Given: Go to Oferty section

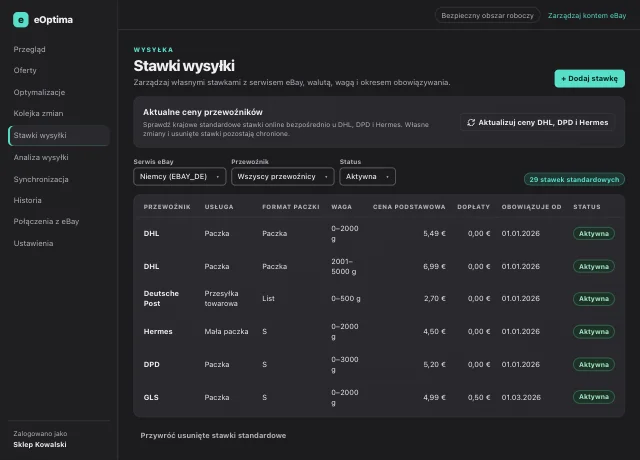Looking at the screenshot, I should (25, 70).
